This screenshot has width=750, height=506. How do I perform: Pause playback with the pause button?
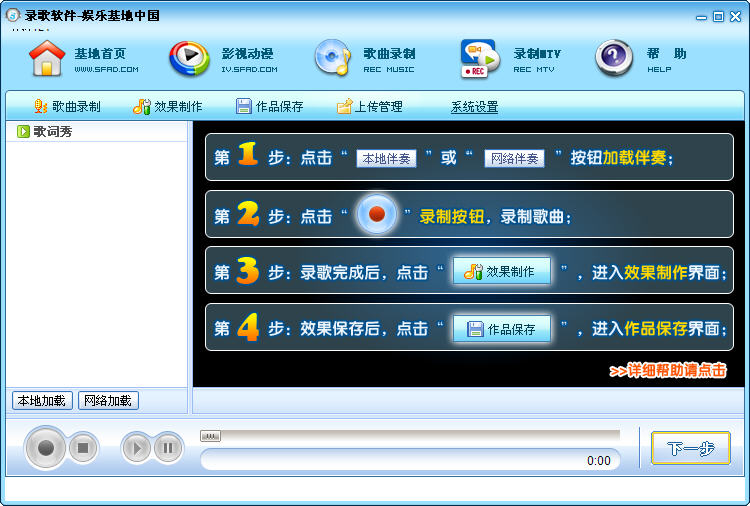coord(168,448)
